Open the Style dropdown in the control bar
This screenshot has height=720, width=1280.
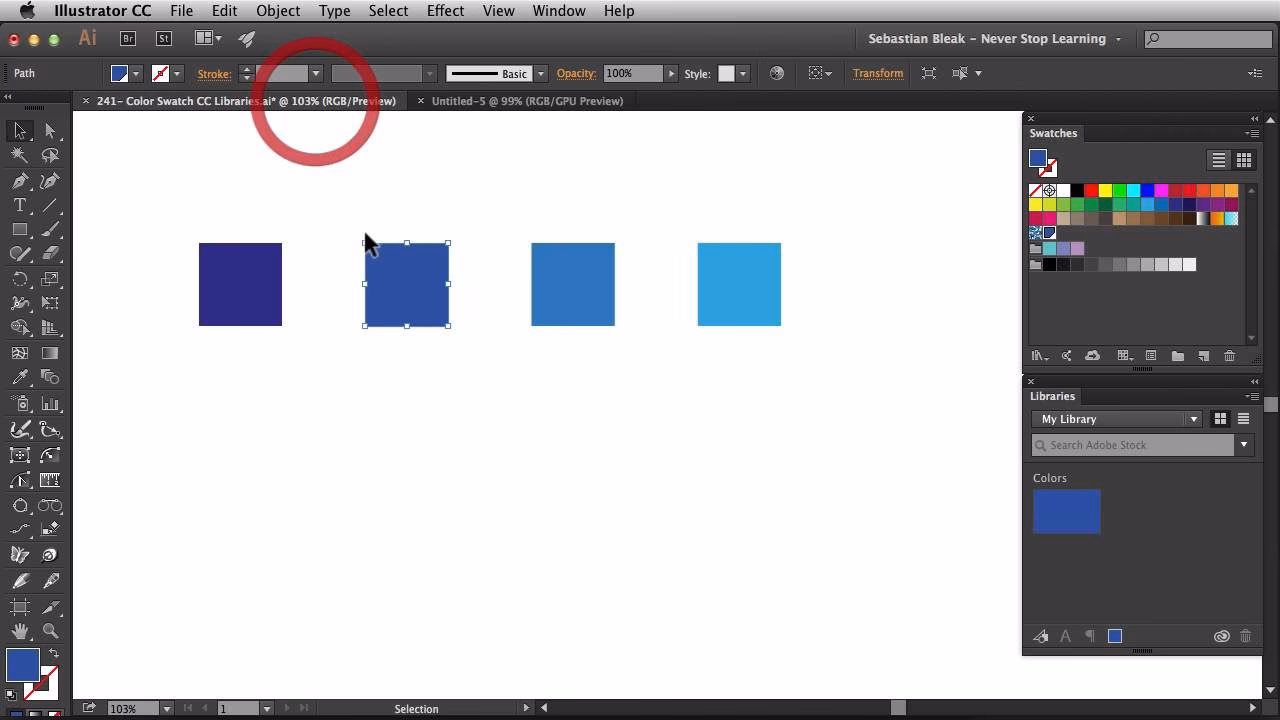coord(741,73)
